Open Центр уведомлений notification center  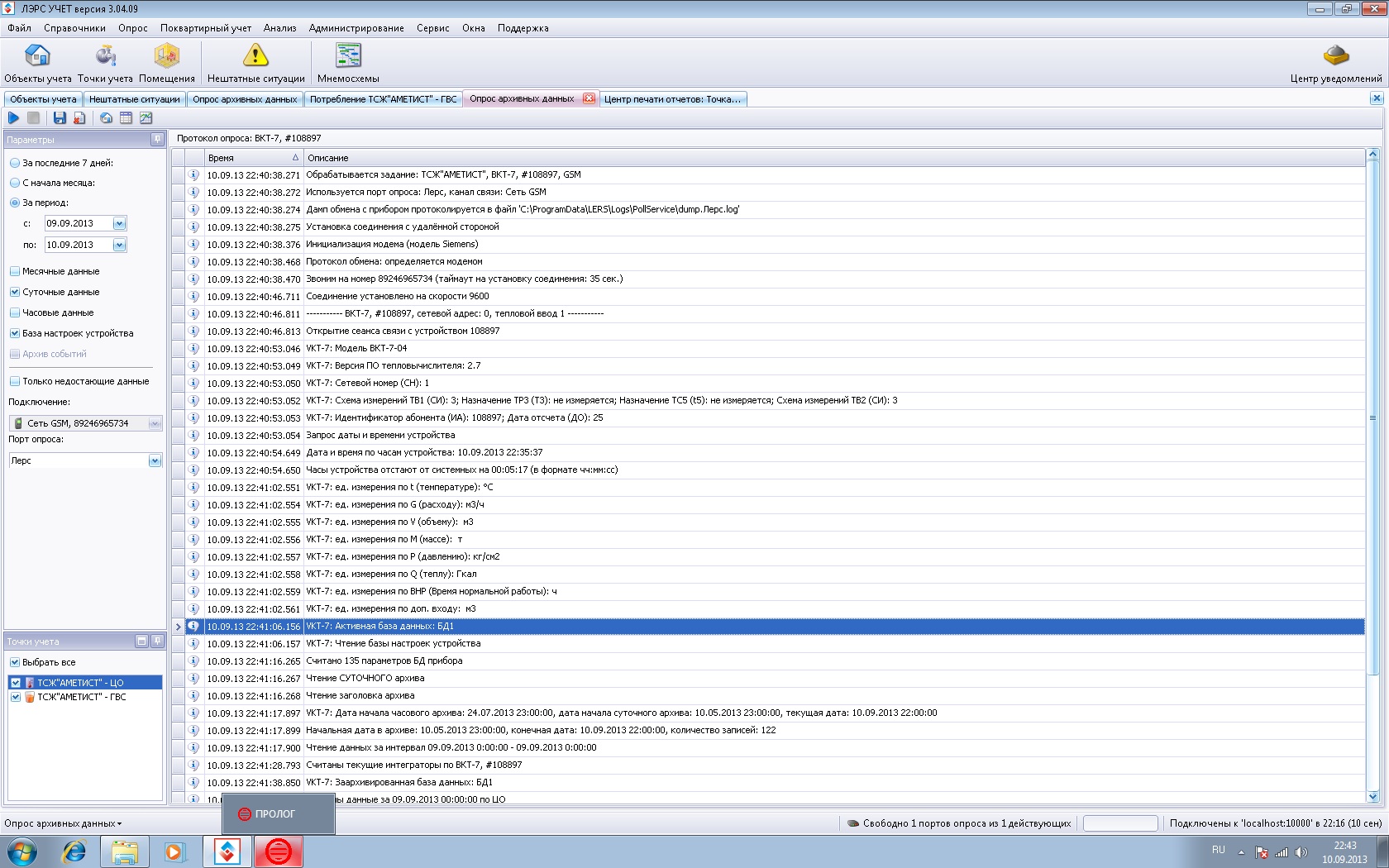[x=1336, y=63]
